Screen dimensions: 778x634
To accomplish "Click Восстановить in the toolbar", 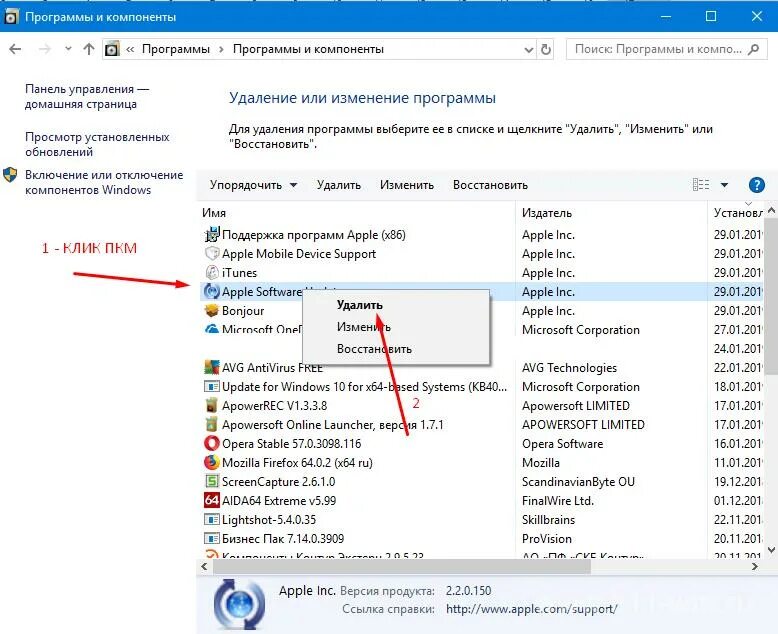I will pos(490,185).
